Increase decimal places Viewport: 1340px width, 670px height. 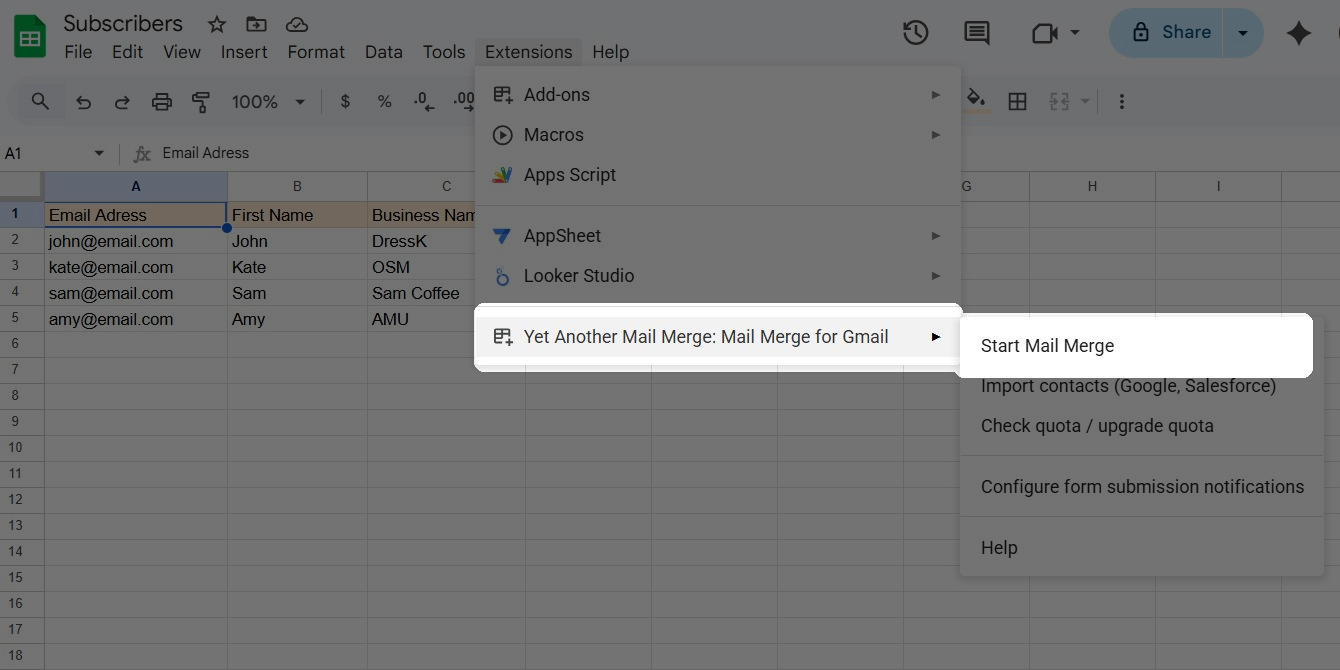(462, 101)
